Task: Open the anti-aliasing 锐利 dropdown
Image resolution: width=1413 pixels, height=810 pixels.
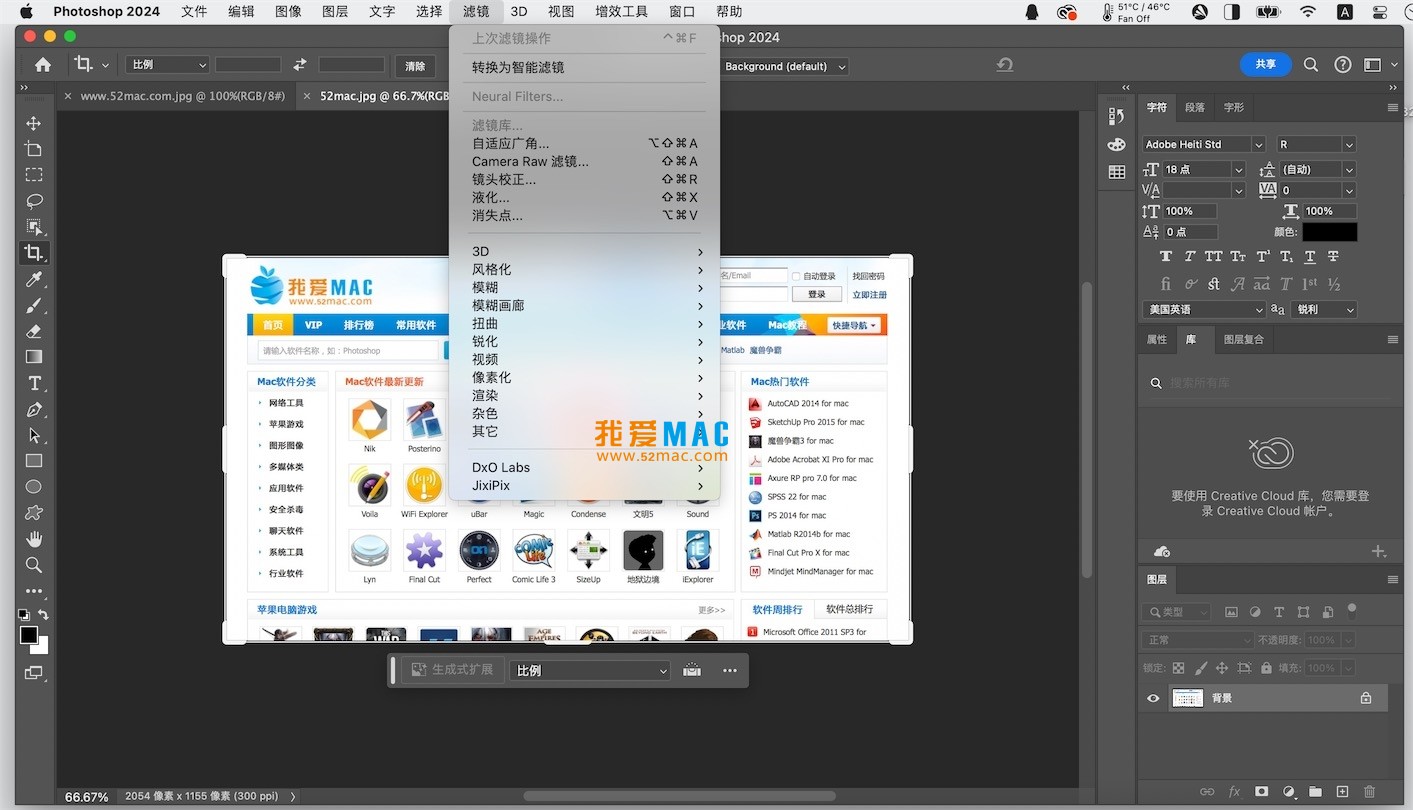Action: point(1323,309)
